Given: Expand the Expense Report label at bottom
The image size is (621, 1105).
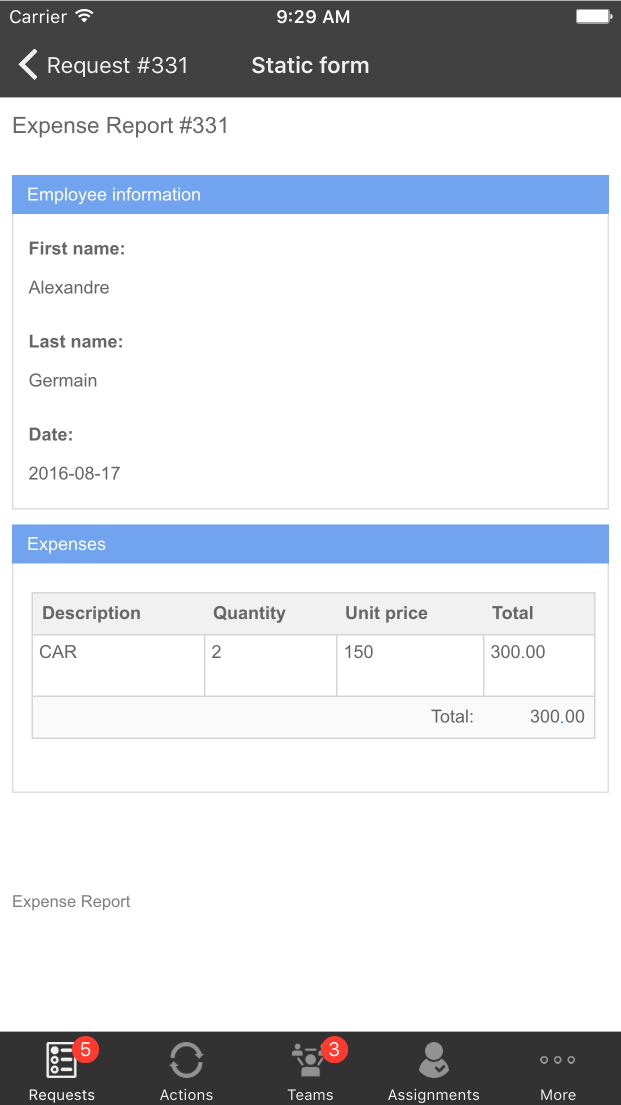Looking at the screenshot, I should tap(70, 901).
